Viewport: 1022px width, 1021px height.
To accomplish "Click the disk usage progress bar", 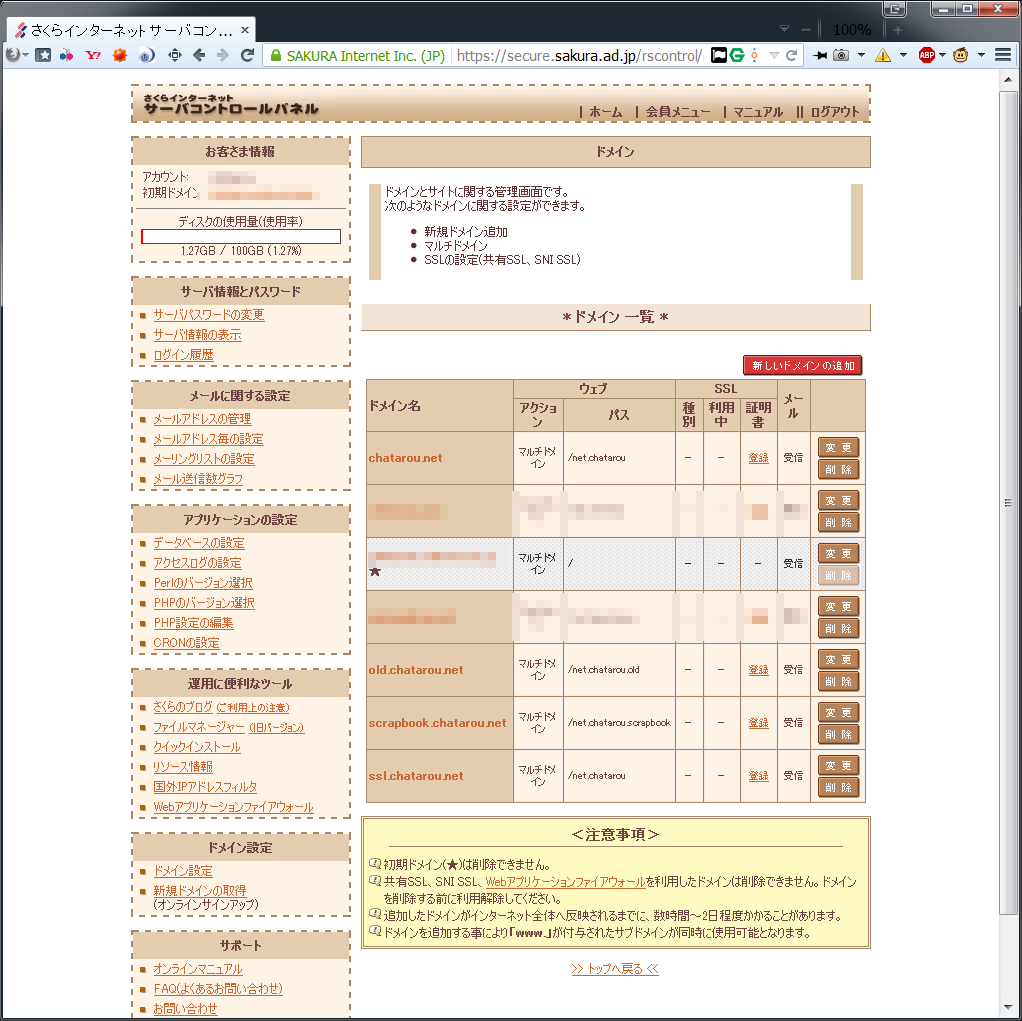I will (x=241, y=236).
